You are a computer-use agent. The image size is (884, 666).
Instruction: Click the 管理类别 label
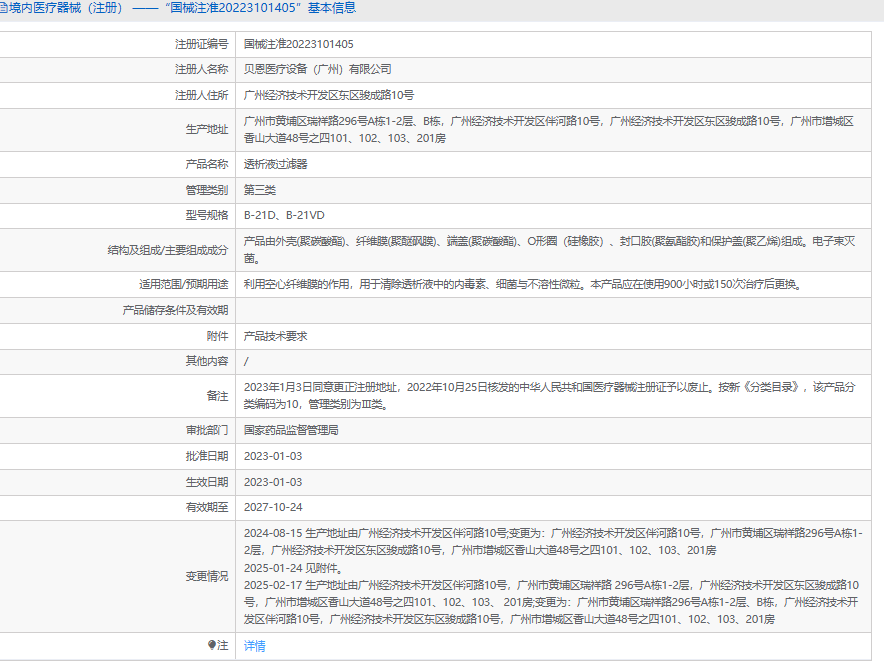click(207, 190)
